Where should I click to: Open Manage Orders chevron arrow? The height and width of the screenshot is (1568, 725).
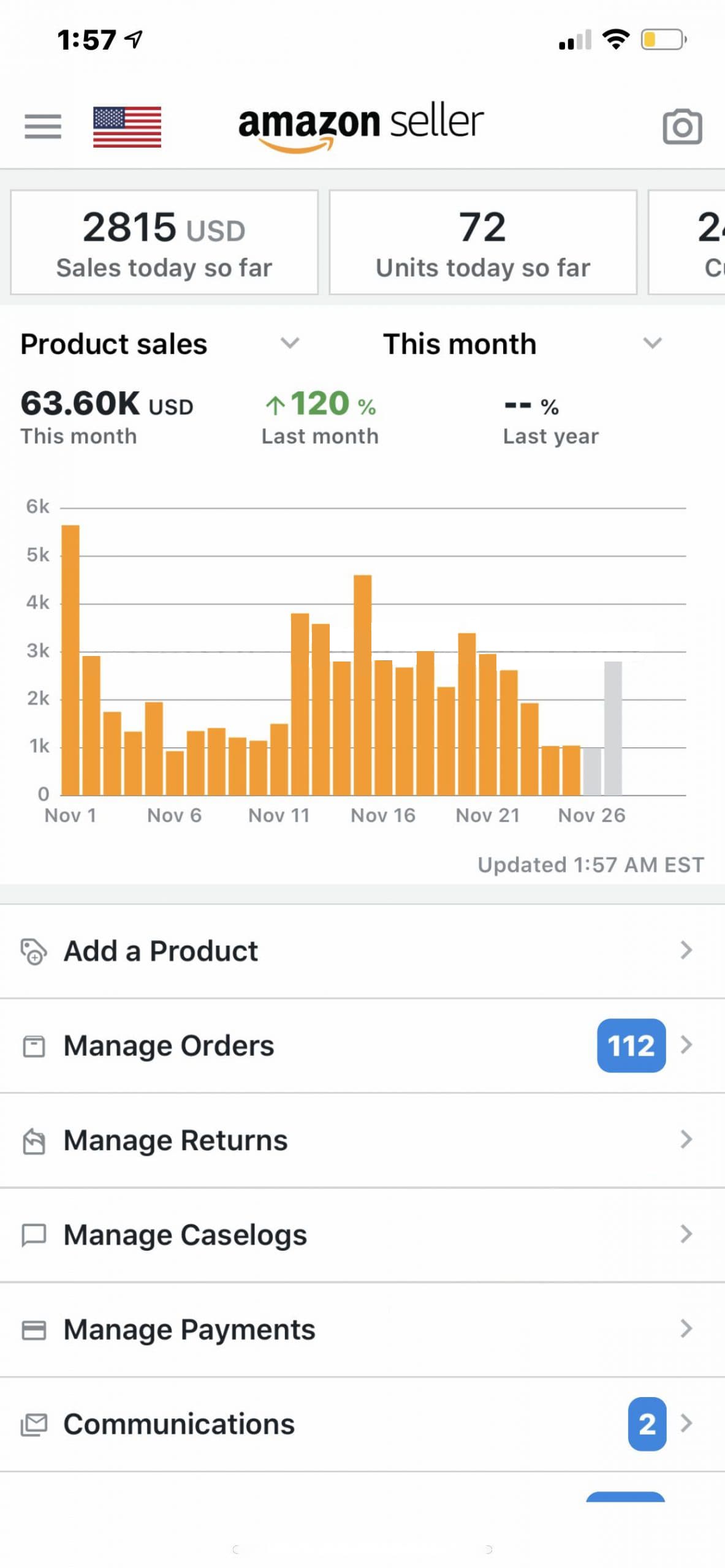coord(686,1045)
